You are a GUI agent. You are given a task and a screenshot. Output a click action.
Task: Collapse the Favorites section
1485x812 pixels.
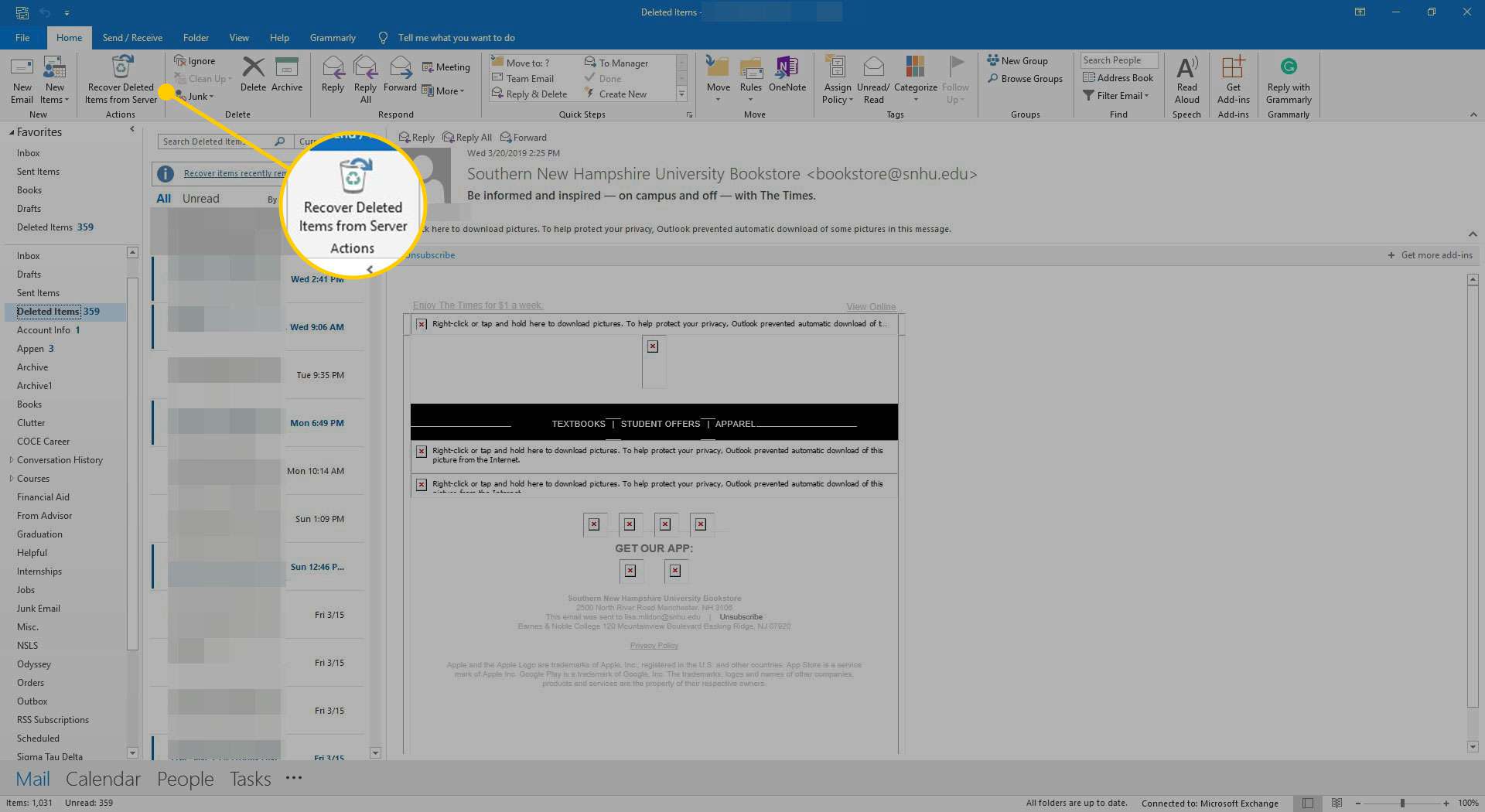(x=12, y=132)
